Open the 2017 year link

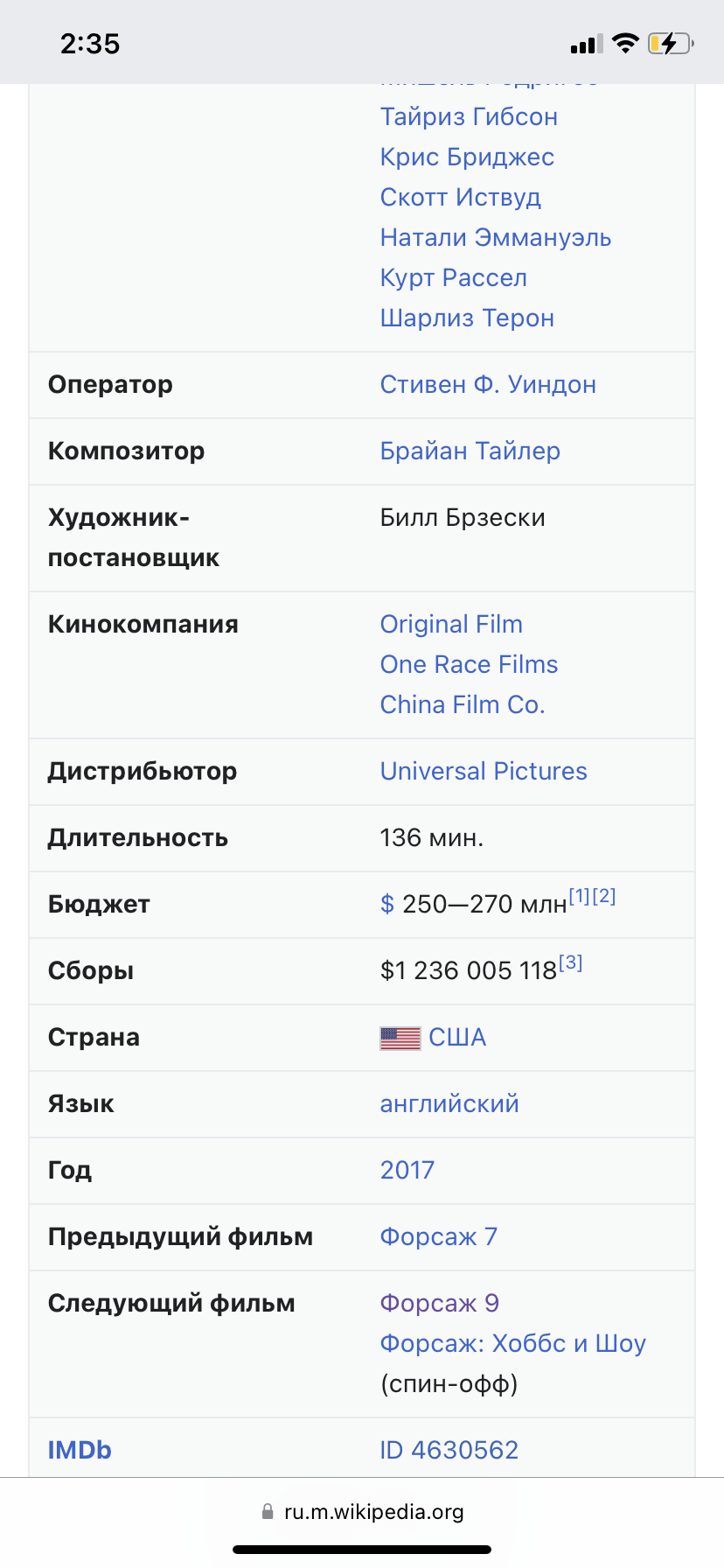click(407, 1170)
